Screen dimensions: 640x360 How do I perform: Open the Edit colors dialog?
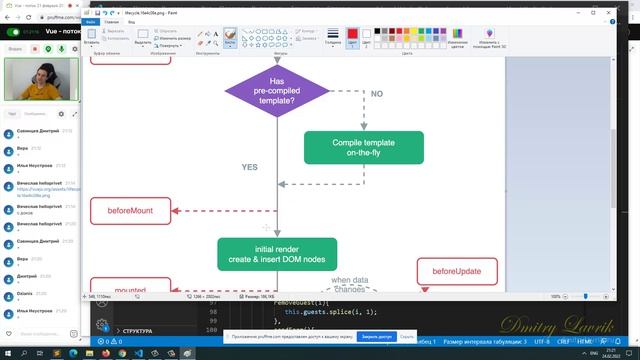[x=458, y=38]
